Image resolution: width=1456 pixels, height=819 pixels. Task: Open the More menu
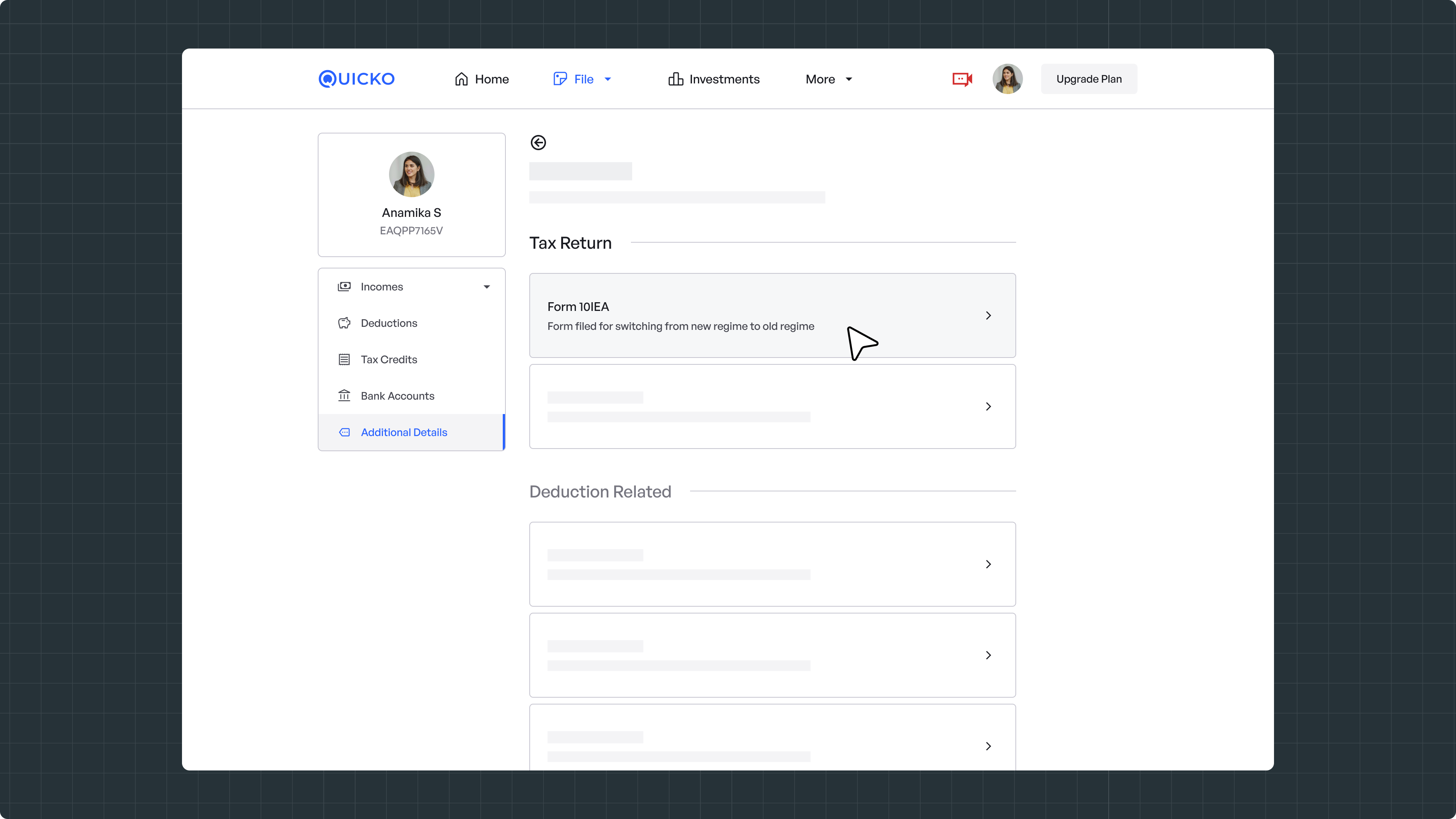(x=820, y=79)
